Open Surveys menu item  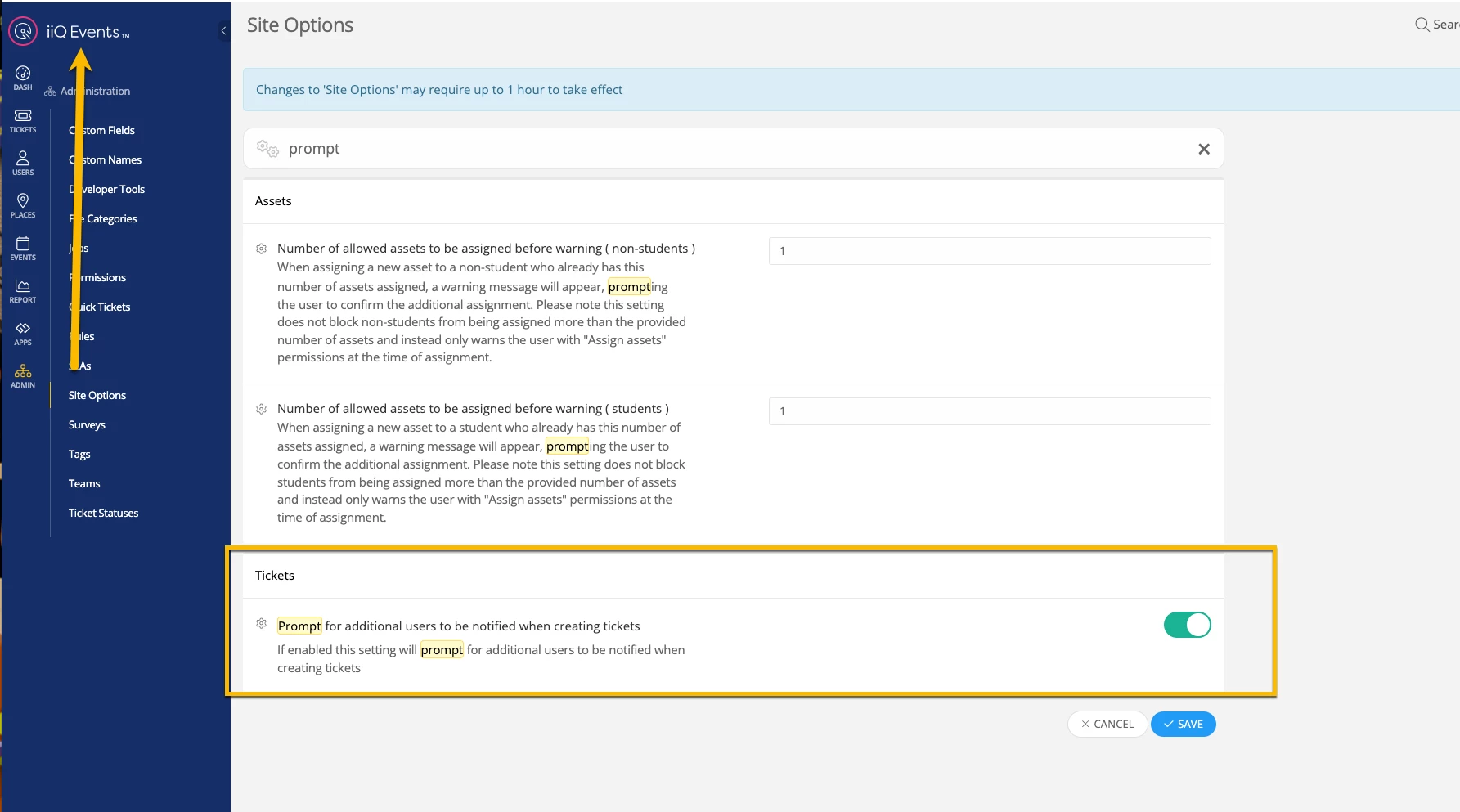(x=87, y=424)
